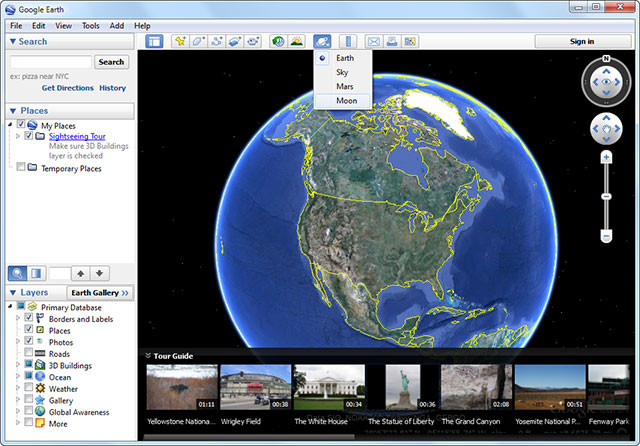Click the Places panel search magnifier button
This screenshot has width=640, height=446.
pos(18,273)
